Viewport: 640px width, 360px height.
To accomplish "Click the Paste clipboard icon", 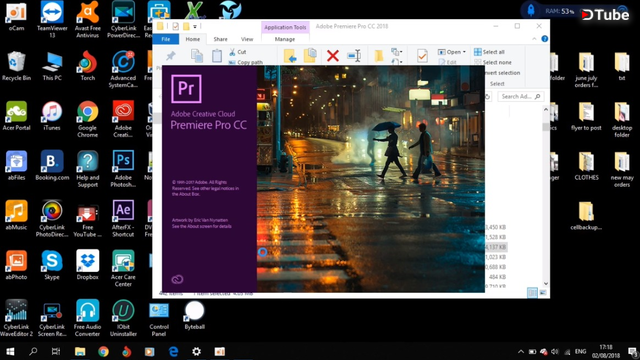I will tap(217, 56).
